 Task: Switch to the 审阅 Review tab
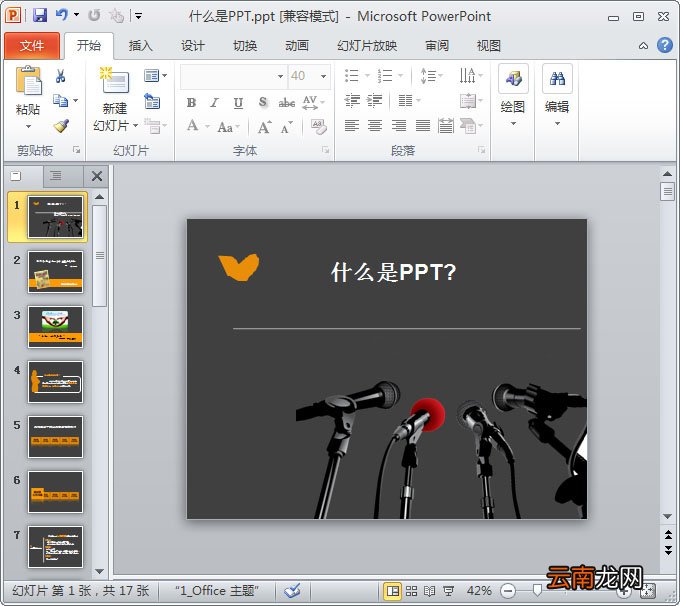point(437,46)
